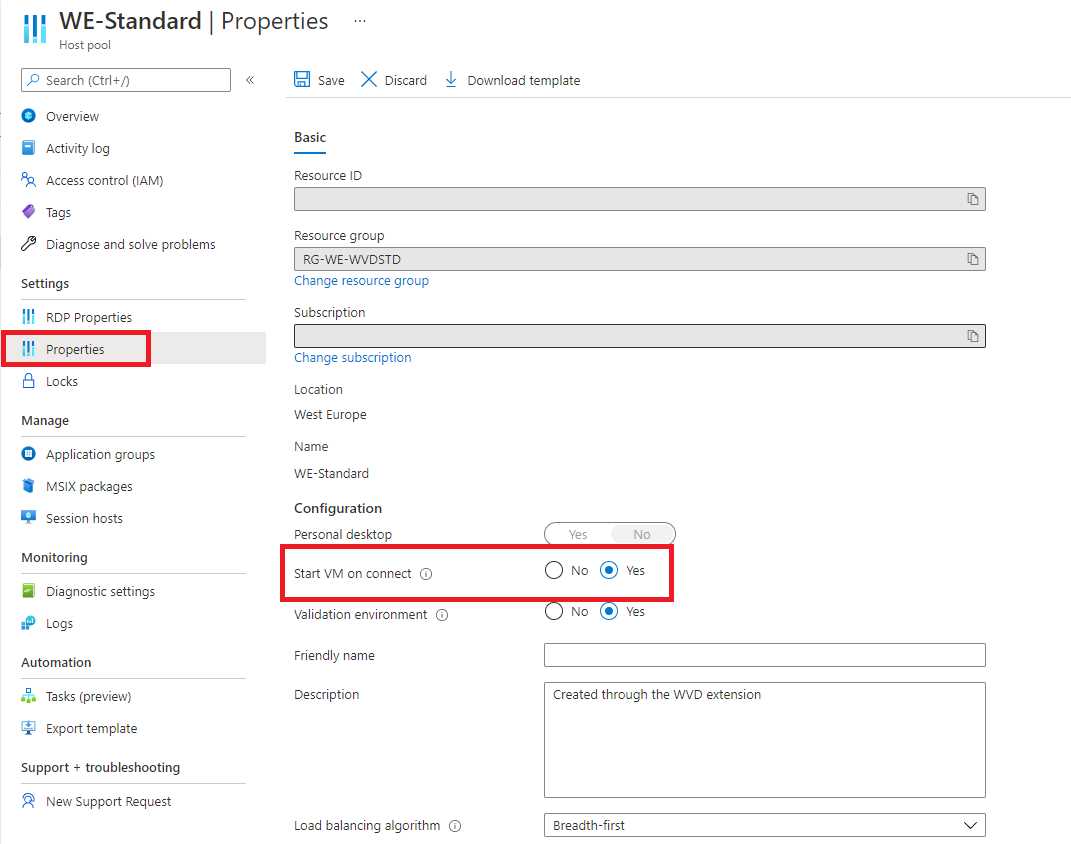The height and width of the screenshot is (844, 1071).
Task: Click the Change subscription link
Action: [352, 357]
